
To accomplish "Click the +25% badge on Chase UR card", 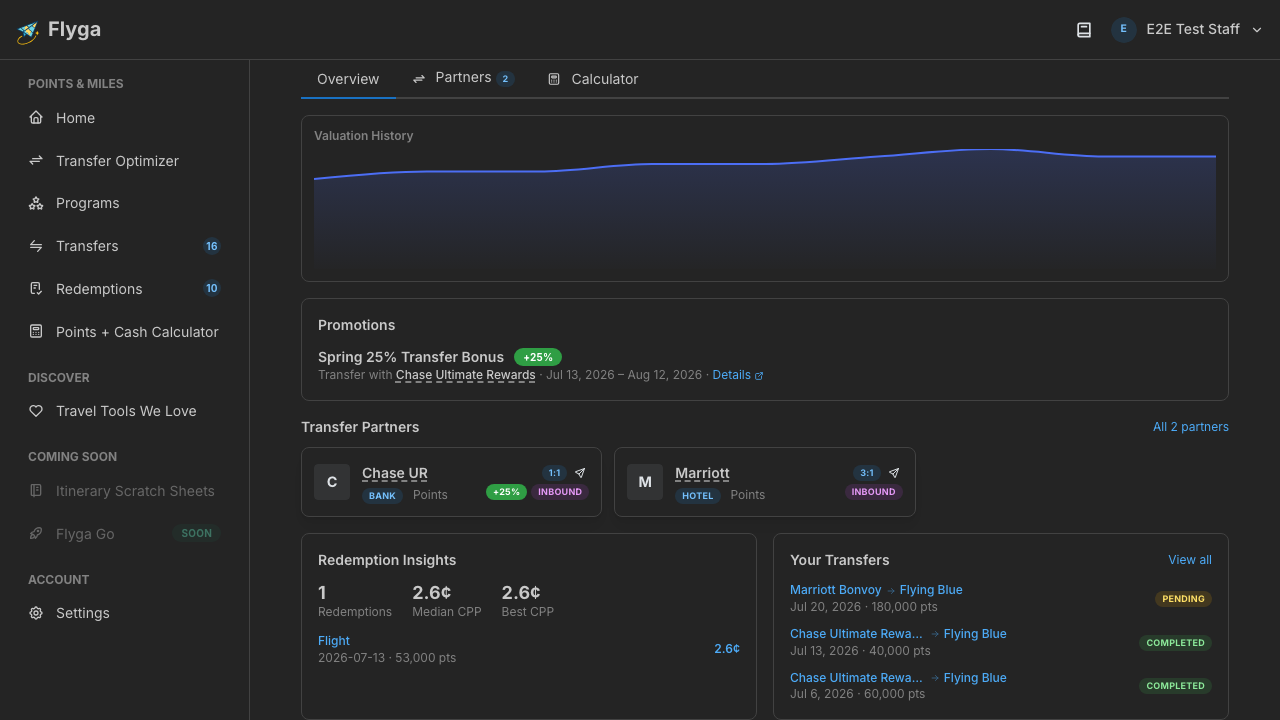I will tap(506, 492).
